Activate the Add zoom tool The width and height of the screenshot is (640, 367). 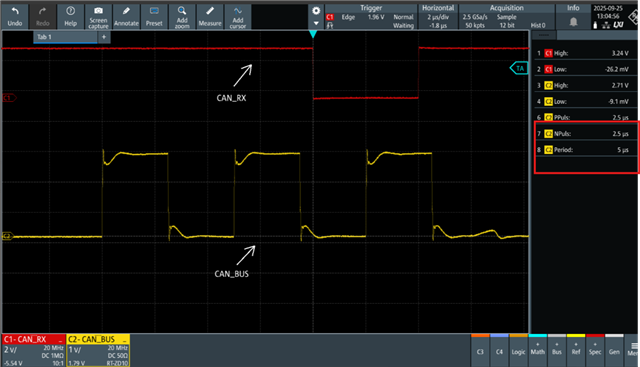click(182, 17)
